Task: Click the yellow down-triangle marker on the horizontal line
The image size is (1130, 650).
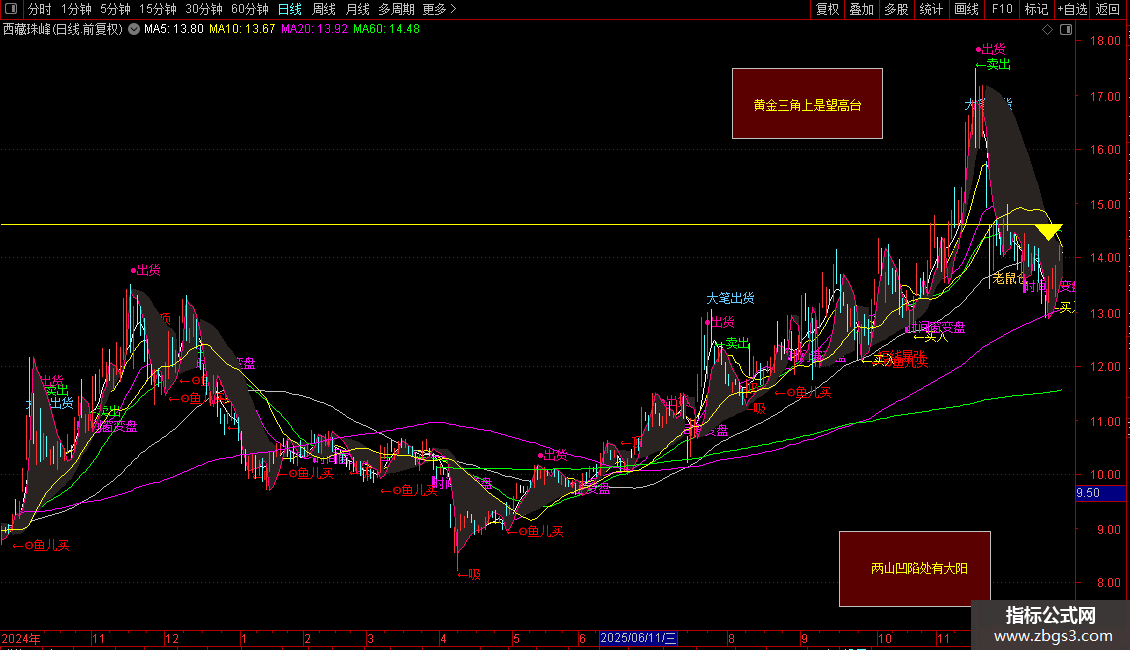Action: (x=1049, y=232)
